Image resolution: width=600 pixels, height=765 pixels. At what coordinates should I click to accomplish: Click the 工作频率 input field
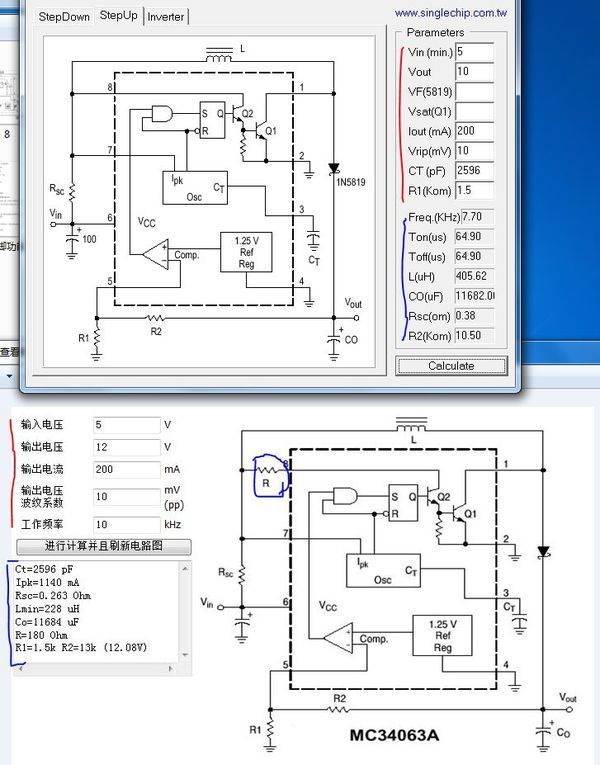point(127,524)
